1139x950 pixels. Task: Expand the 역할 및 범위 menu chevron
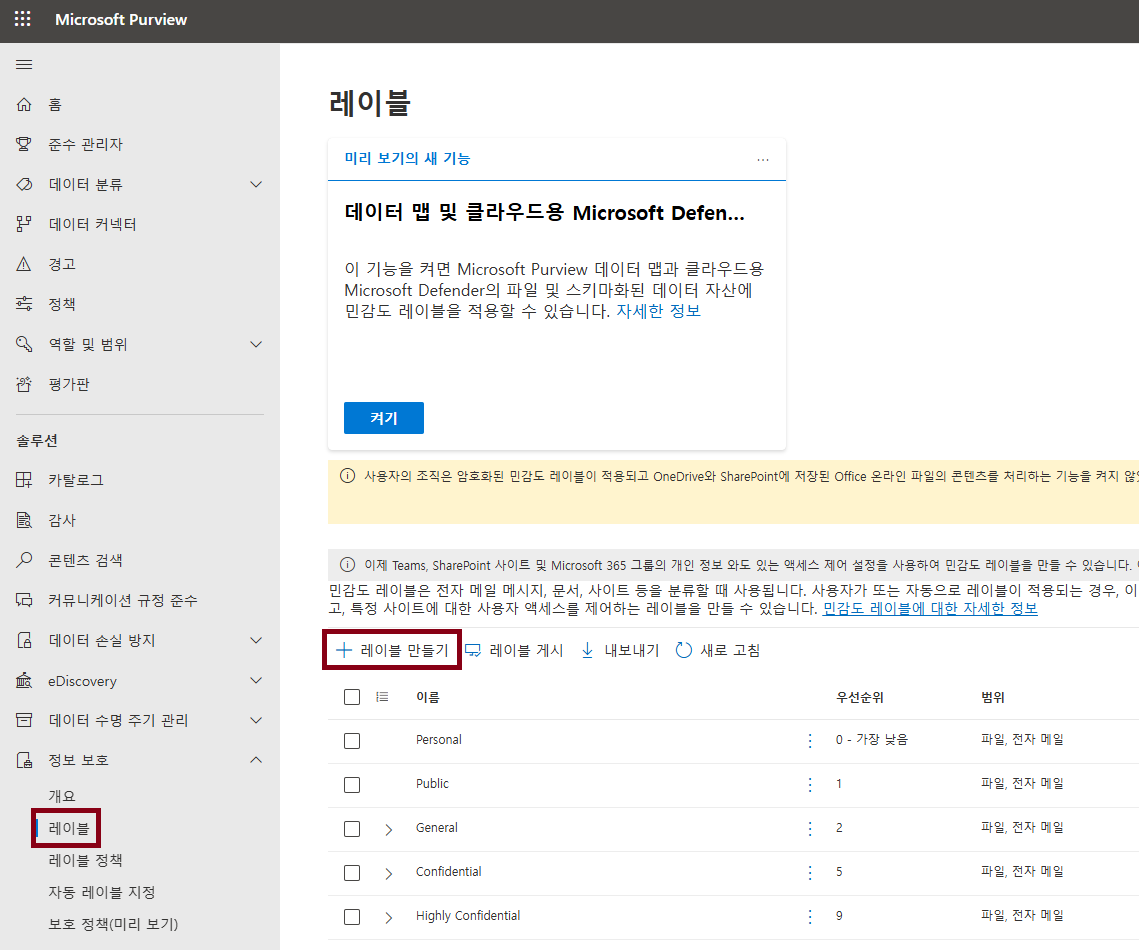point(256,344)
